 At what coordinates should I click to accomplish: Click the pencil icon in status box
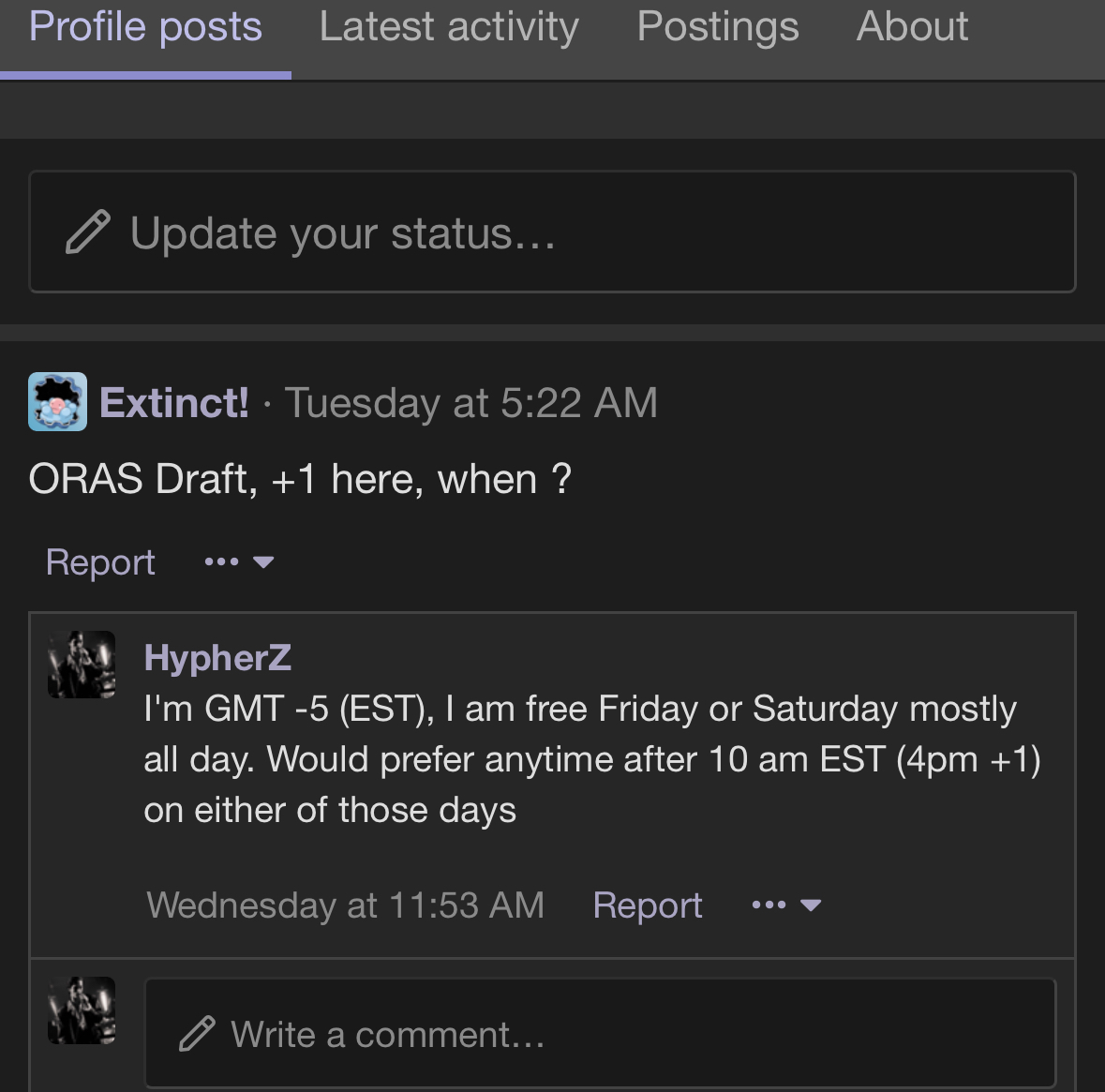[x=88, y=232]
